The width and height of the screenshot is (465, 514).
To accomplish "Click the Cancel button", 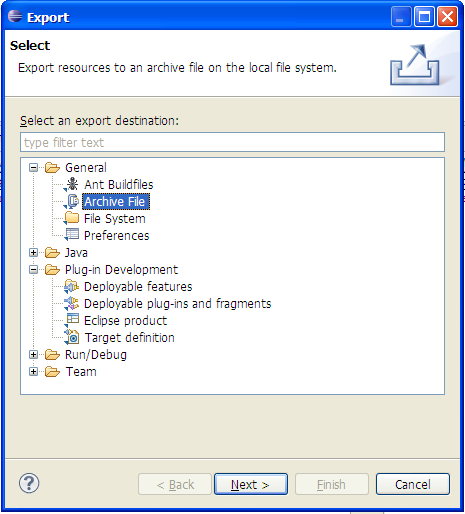I will tap(413, 484).
